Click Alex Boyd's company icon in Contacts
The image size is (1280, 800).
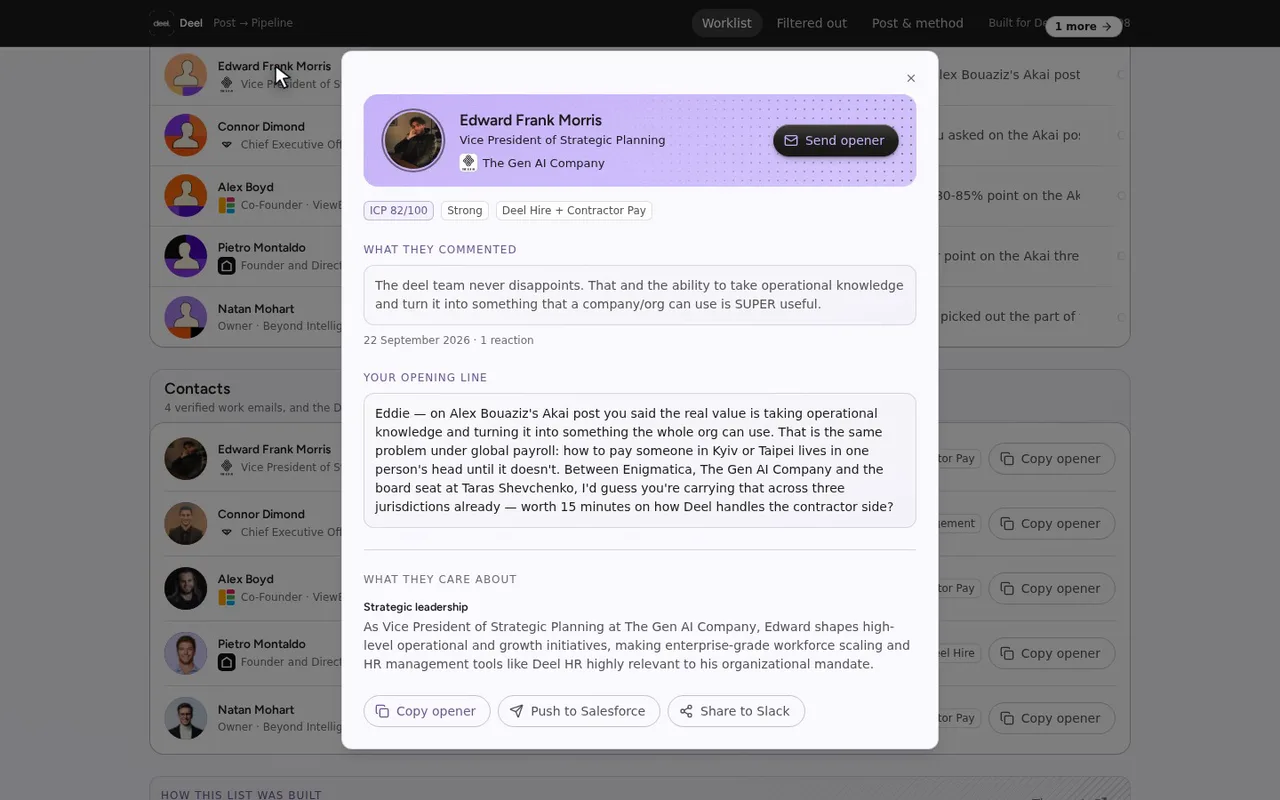click(x=227, y=597)
